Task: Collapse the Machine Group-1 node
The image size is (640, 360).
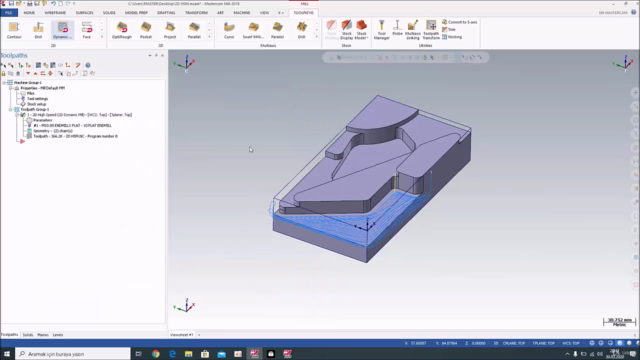Action: (4, 82)
